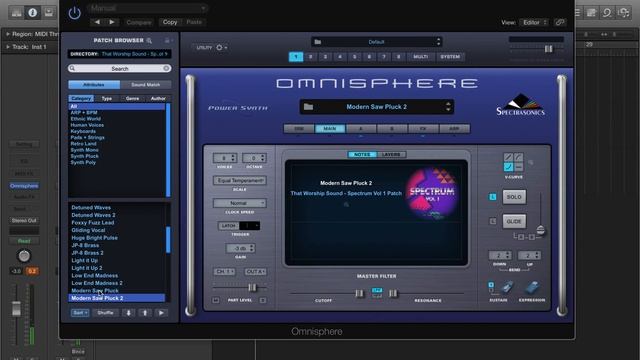Open the View Editor dropdown
Viewport: 640px width, 360px height.
535,22
